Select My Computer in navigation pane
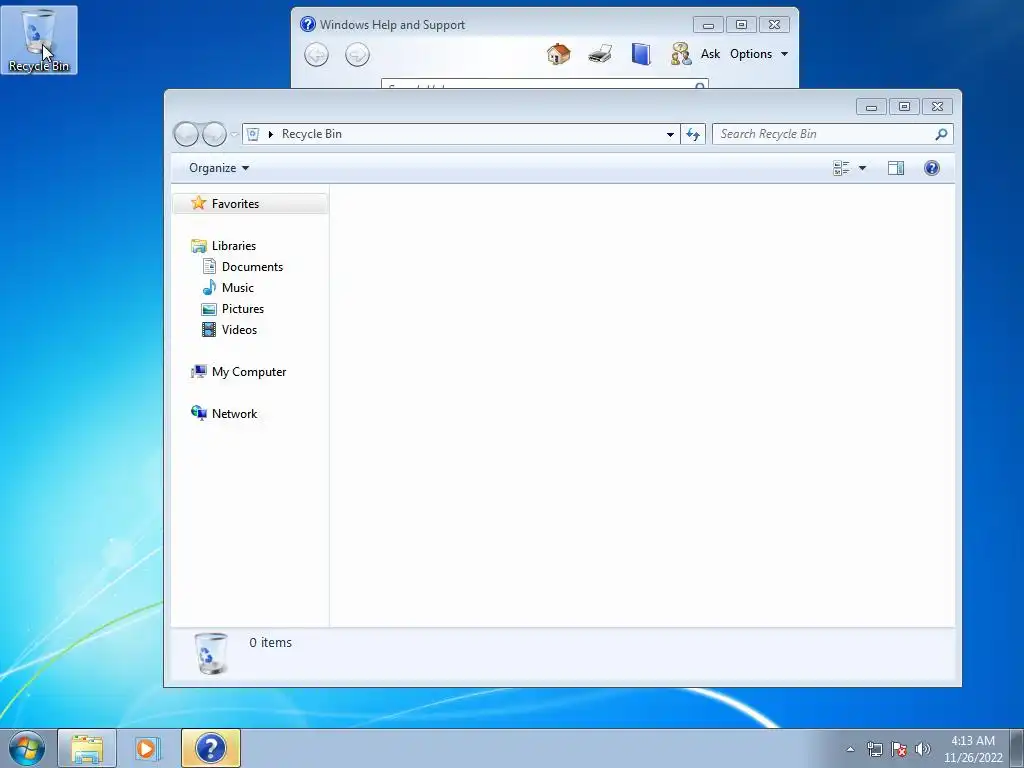Screen dimensions: 1024x768 tap(249, 372)
